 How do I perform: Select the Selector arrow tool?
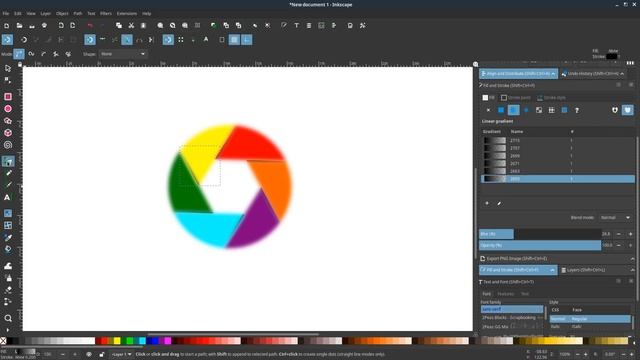[x=8, y=68]
